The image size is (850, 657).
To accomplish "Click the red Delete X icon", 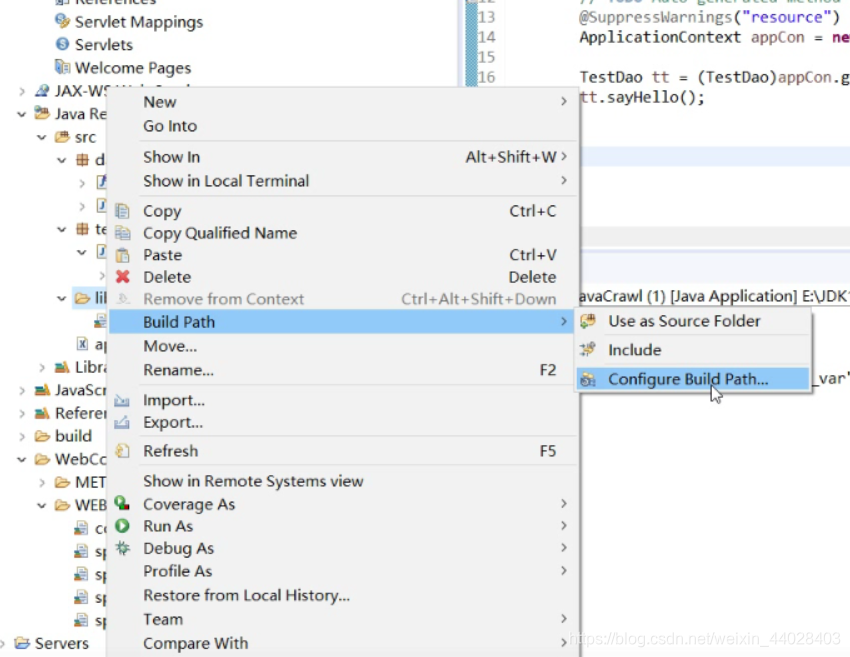I will pyautogui.click(x=123, y=277).
